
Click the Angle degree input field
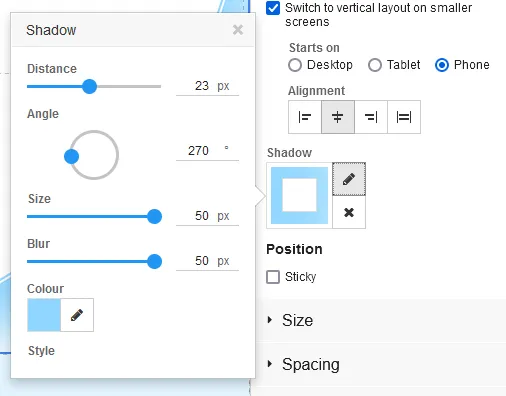tap(207, 151)
